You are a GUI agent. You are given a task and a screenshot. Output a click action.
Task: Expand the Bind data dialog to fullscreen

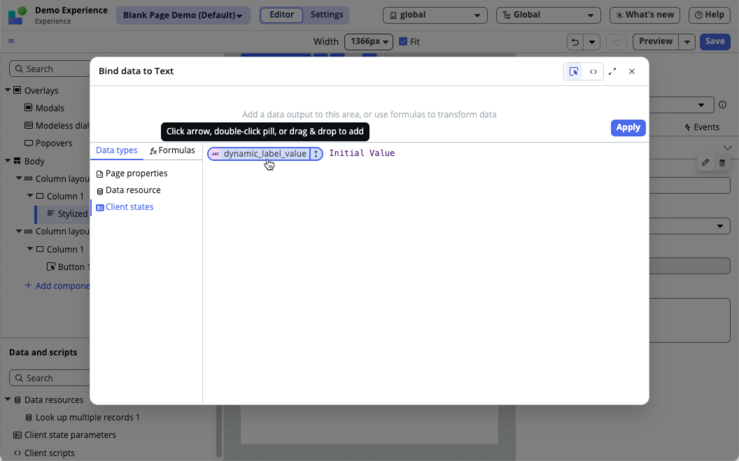(x=612, y=72)
